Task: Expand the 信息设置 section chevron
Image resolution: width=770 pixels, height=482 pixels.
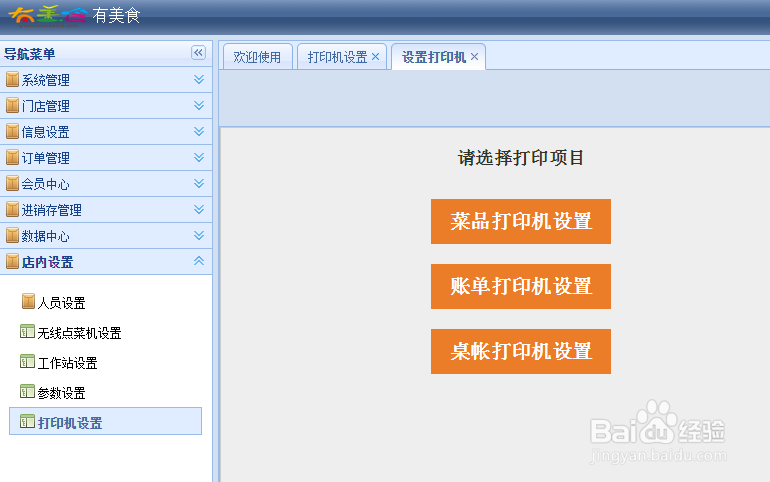Action: [x=199, y=132]
